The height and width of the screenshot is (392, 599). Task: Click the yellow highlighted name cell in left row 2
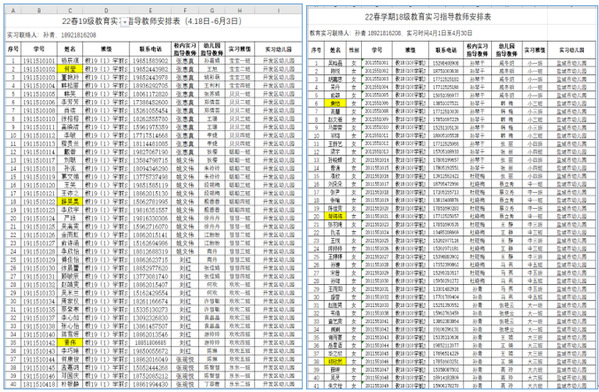click(70, 69)
